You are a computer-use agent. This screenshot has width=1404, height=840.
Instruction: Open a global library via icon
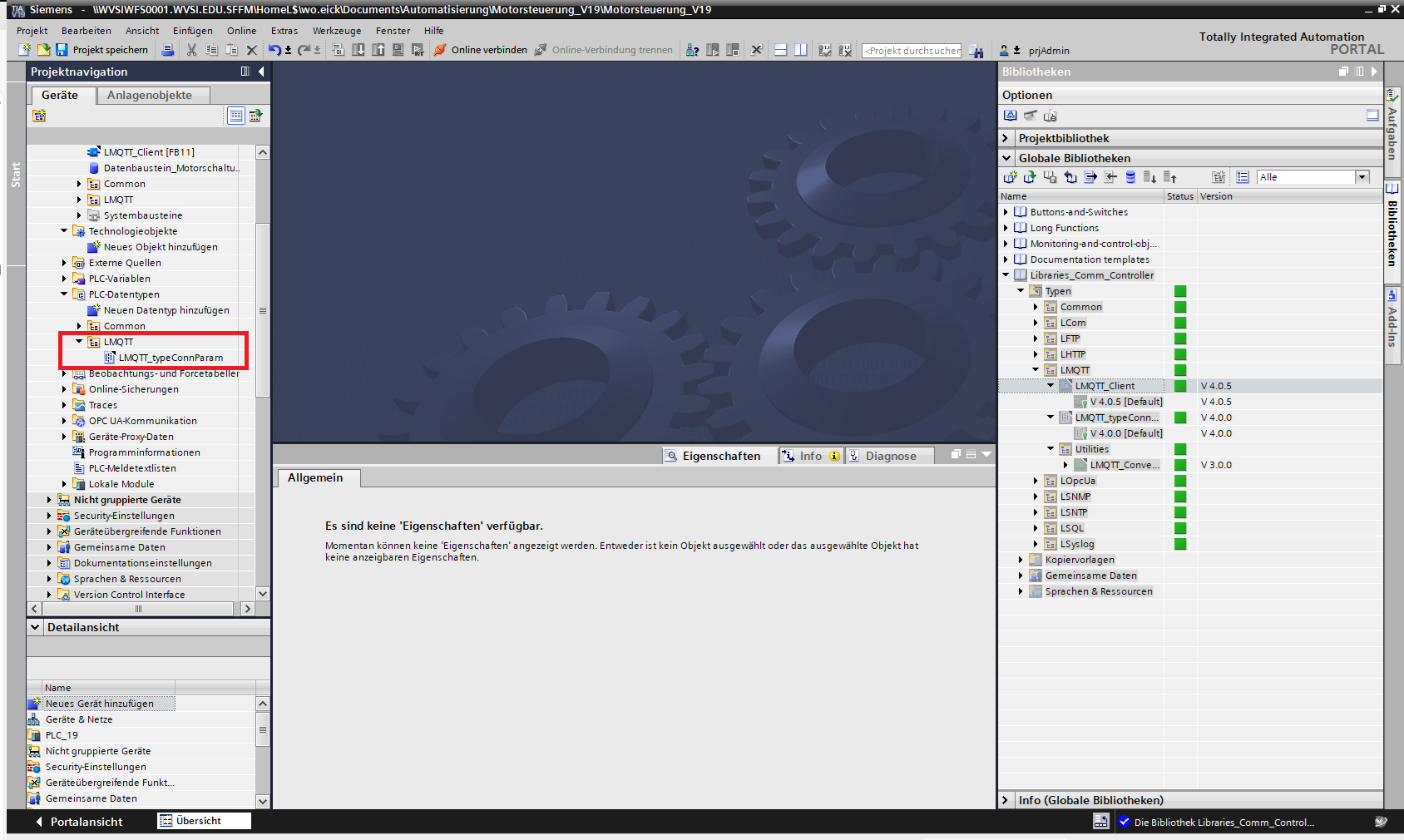click(x=1030, y=177)
